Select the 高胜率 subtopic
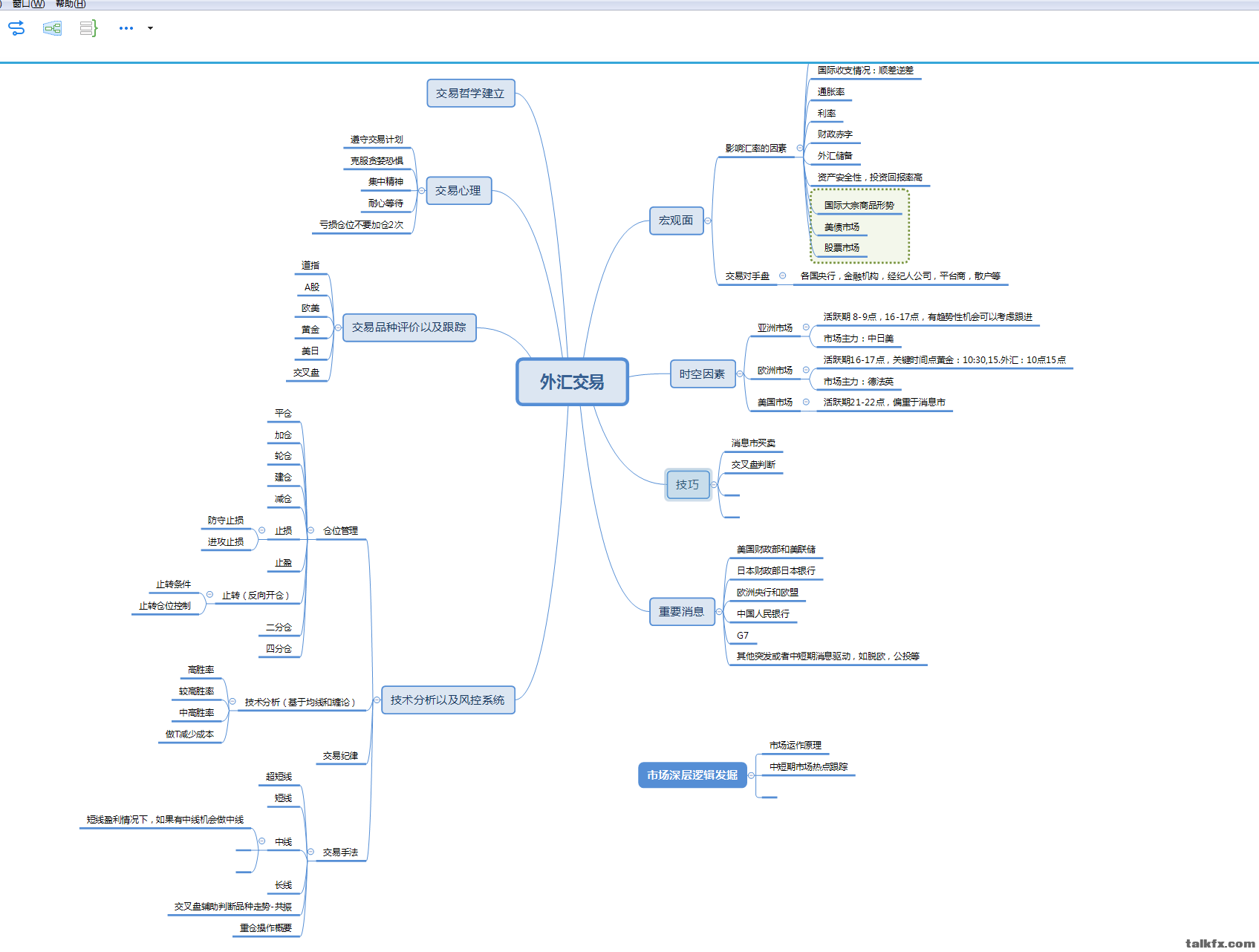This screenshot has width=1259, height=952. click(201, 670)
